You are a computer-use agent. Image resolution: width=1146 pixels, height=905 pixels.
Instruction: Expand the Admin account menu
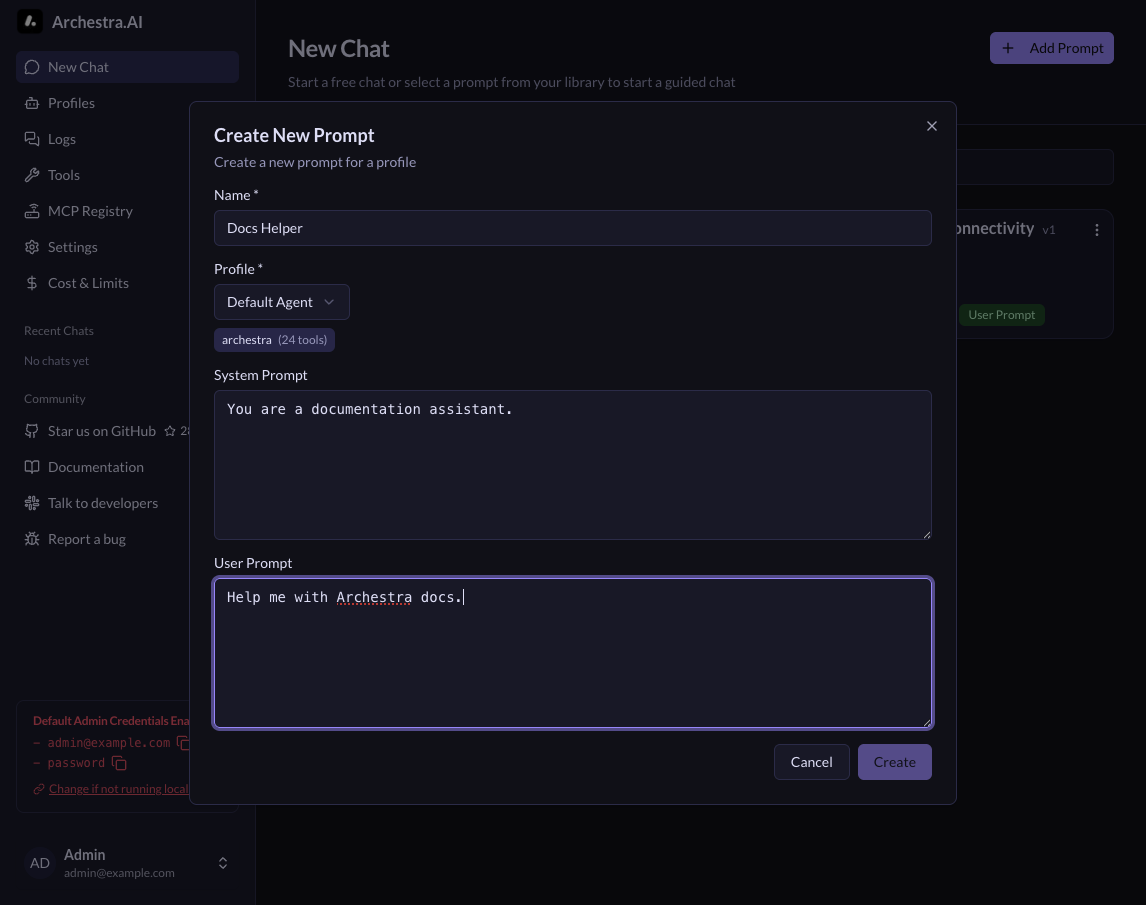(222, 863)
